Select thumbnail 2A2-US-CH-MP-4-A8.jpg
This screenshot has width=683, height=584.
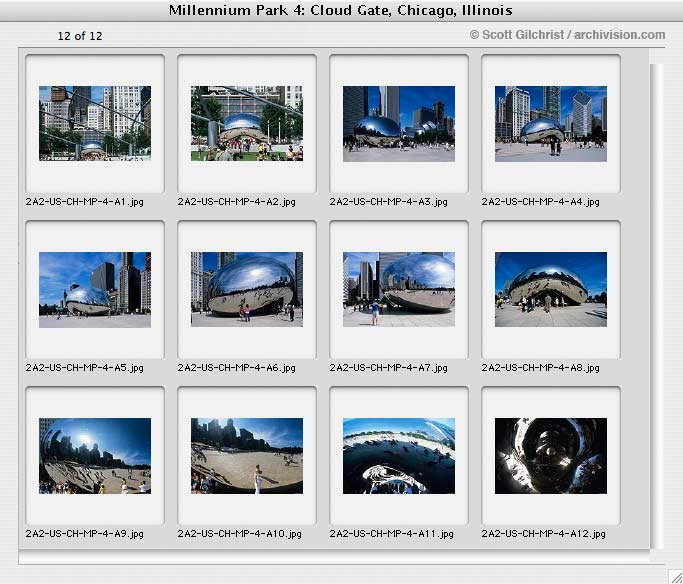[x=551, y=289]
